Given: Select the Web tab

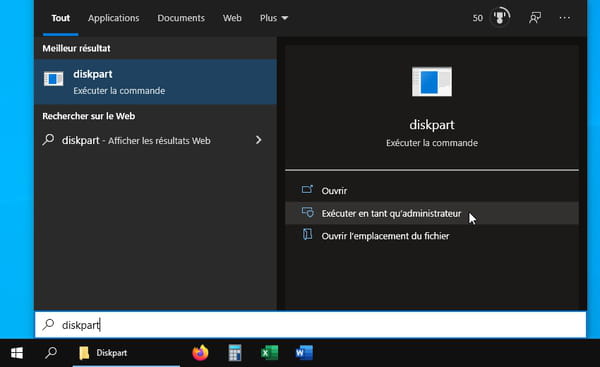Looking at the screenshot, I should point(232,18).
